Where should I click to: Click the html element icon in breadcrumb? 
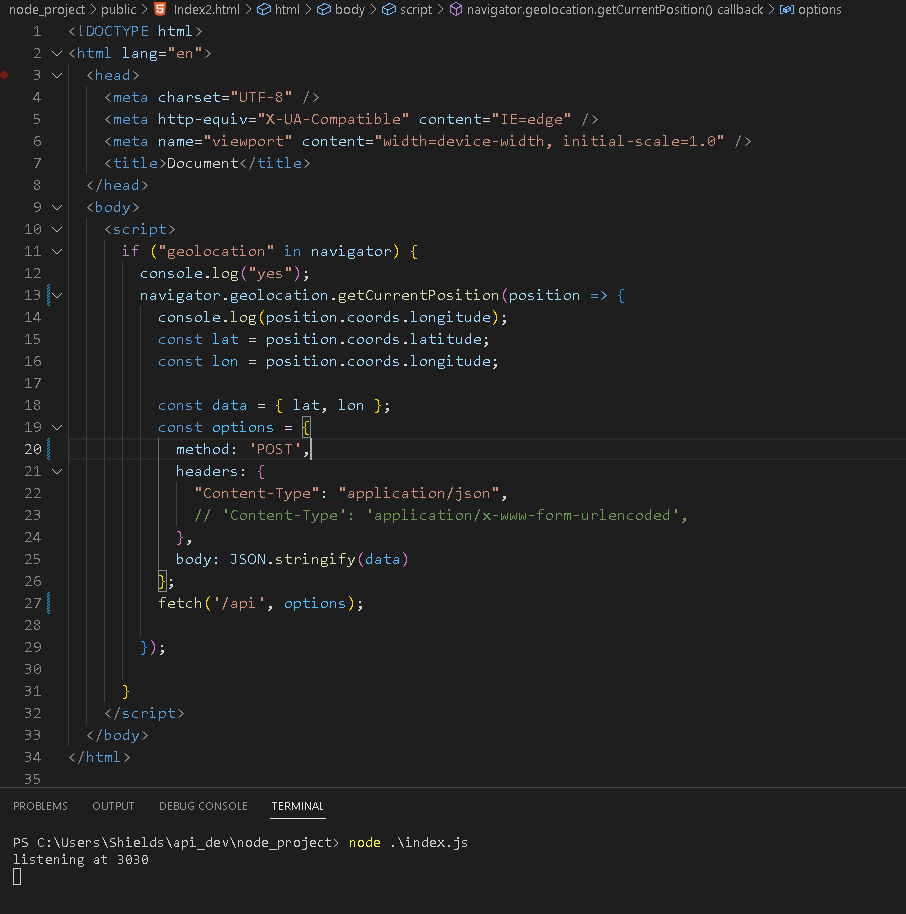click(x=264, y=9)
